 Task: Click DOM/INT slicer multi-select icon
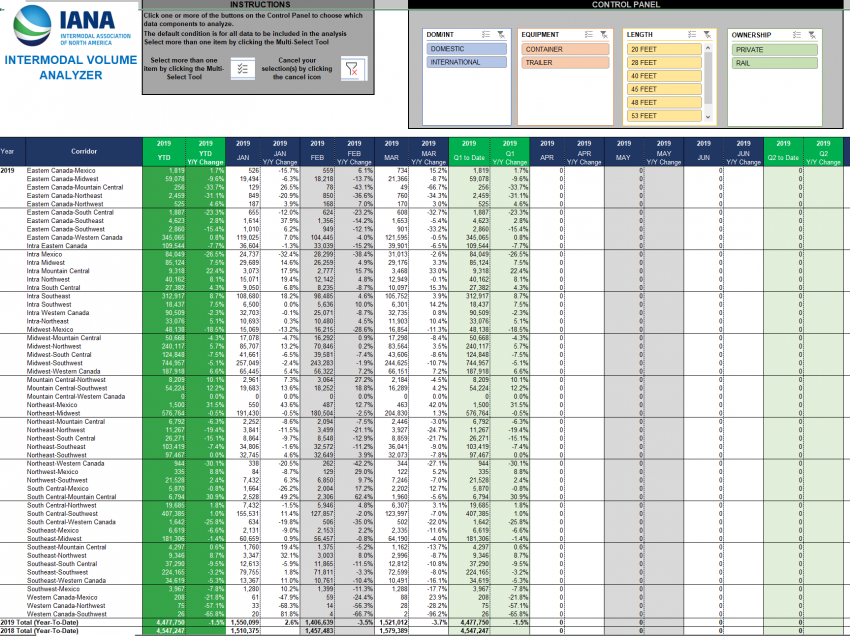pos(486,34)
